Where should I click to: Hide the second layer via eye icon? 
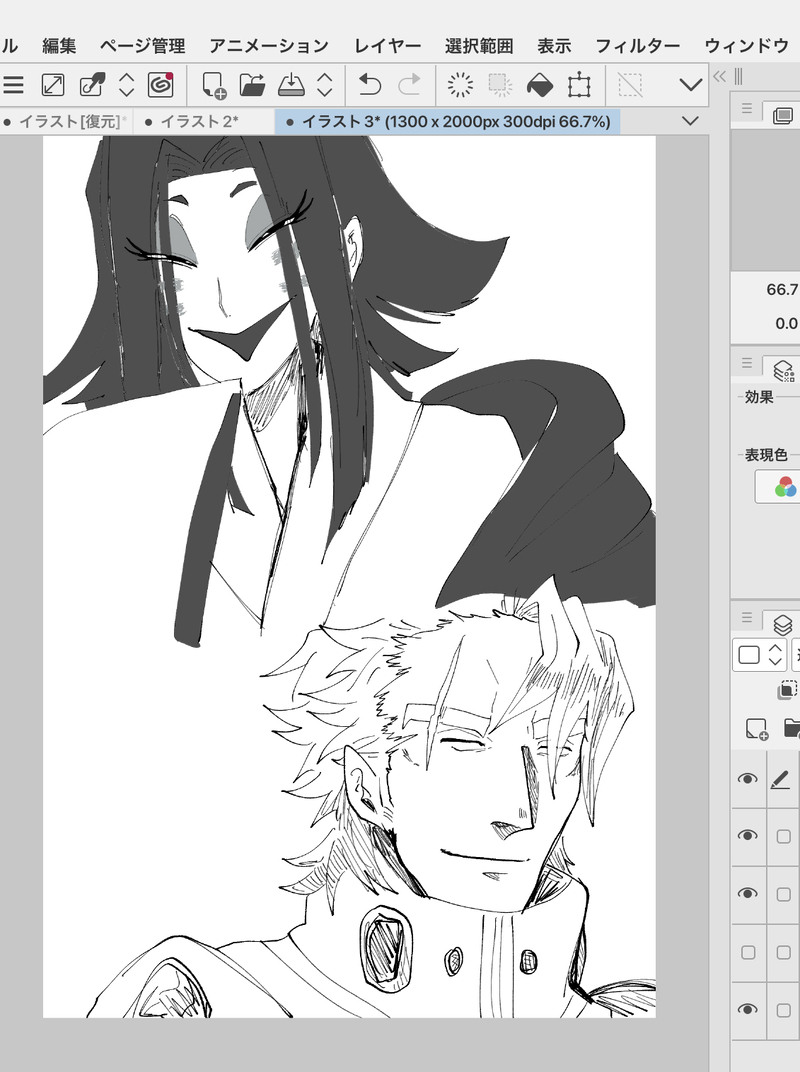(747, 835)
